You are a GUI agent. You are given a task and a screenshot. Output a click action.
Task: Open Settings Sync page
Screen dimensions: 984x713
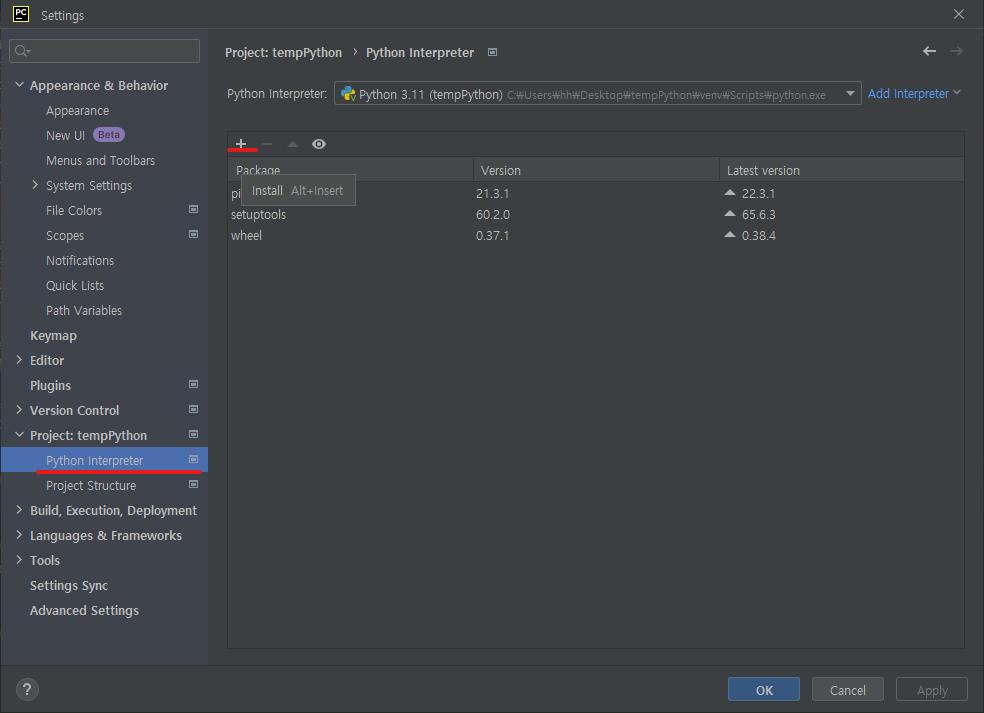69,585
